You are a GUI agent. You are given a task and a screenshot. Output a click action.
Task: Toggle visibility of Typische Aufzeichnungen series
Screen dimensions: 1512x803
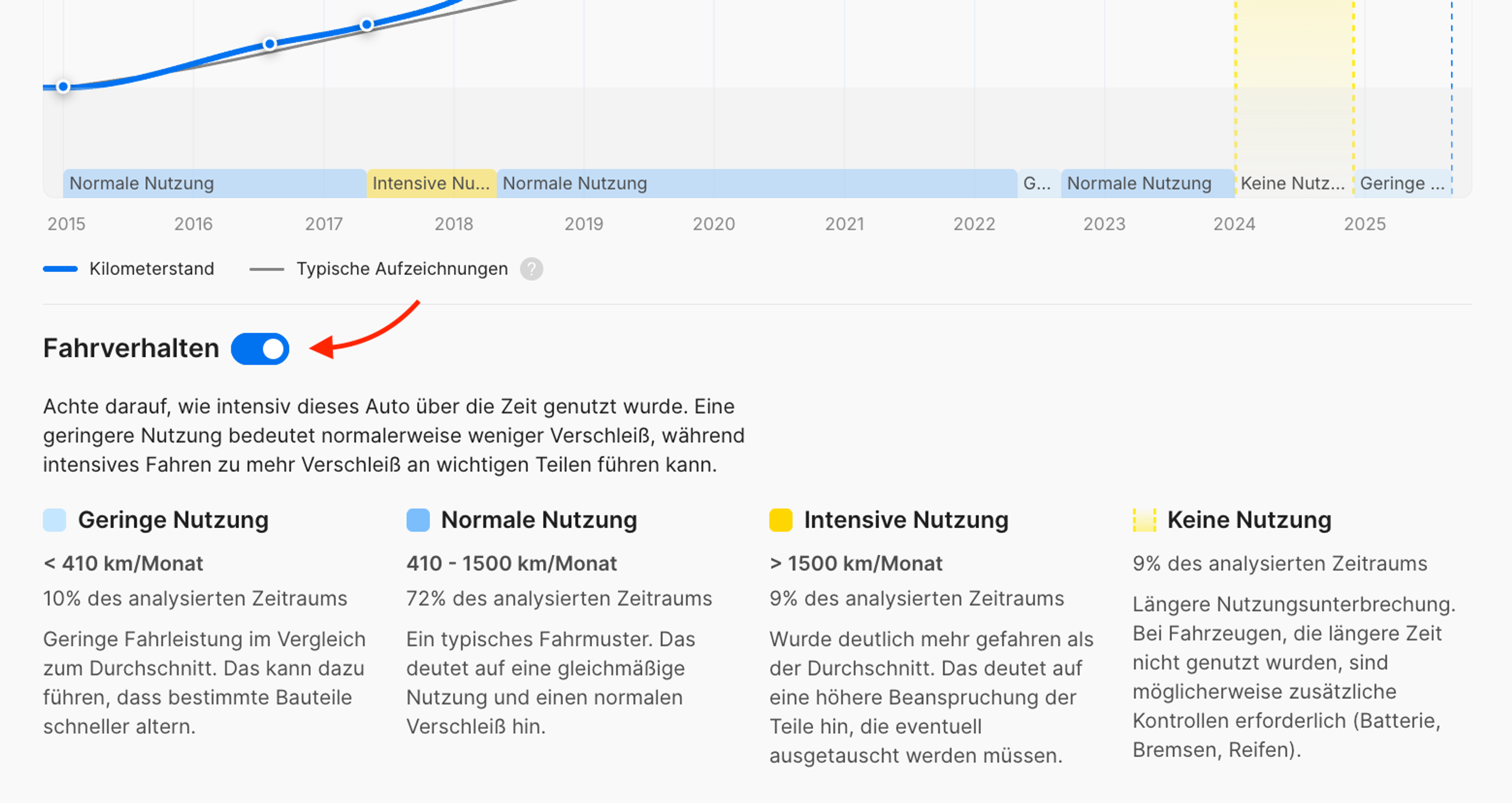point(402,268)
